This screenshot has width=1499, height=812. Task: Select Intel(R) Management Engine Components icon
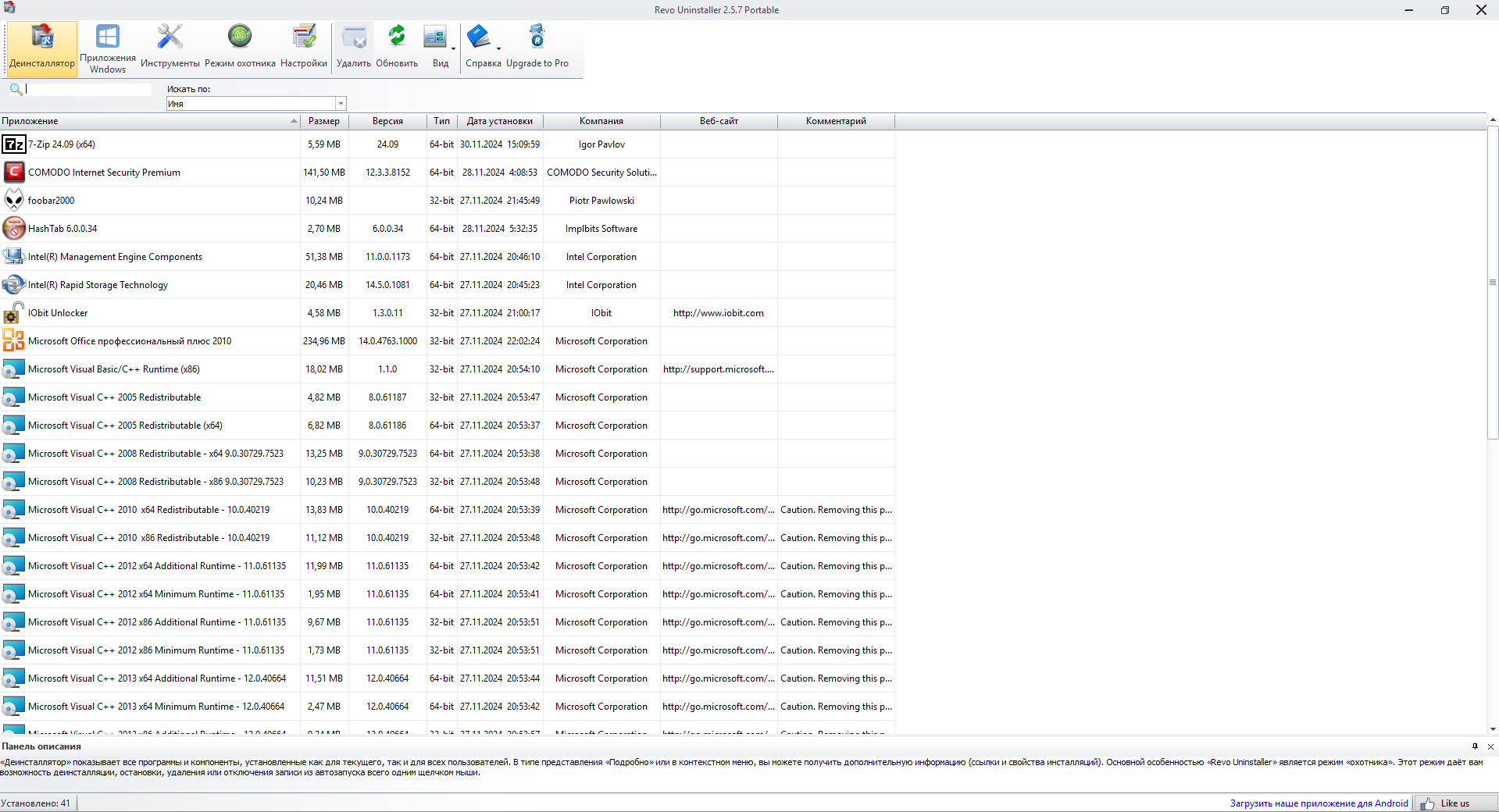pos(14,257)
